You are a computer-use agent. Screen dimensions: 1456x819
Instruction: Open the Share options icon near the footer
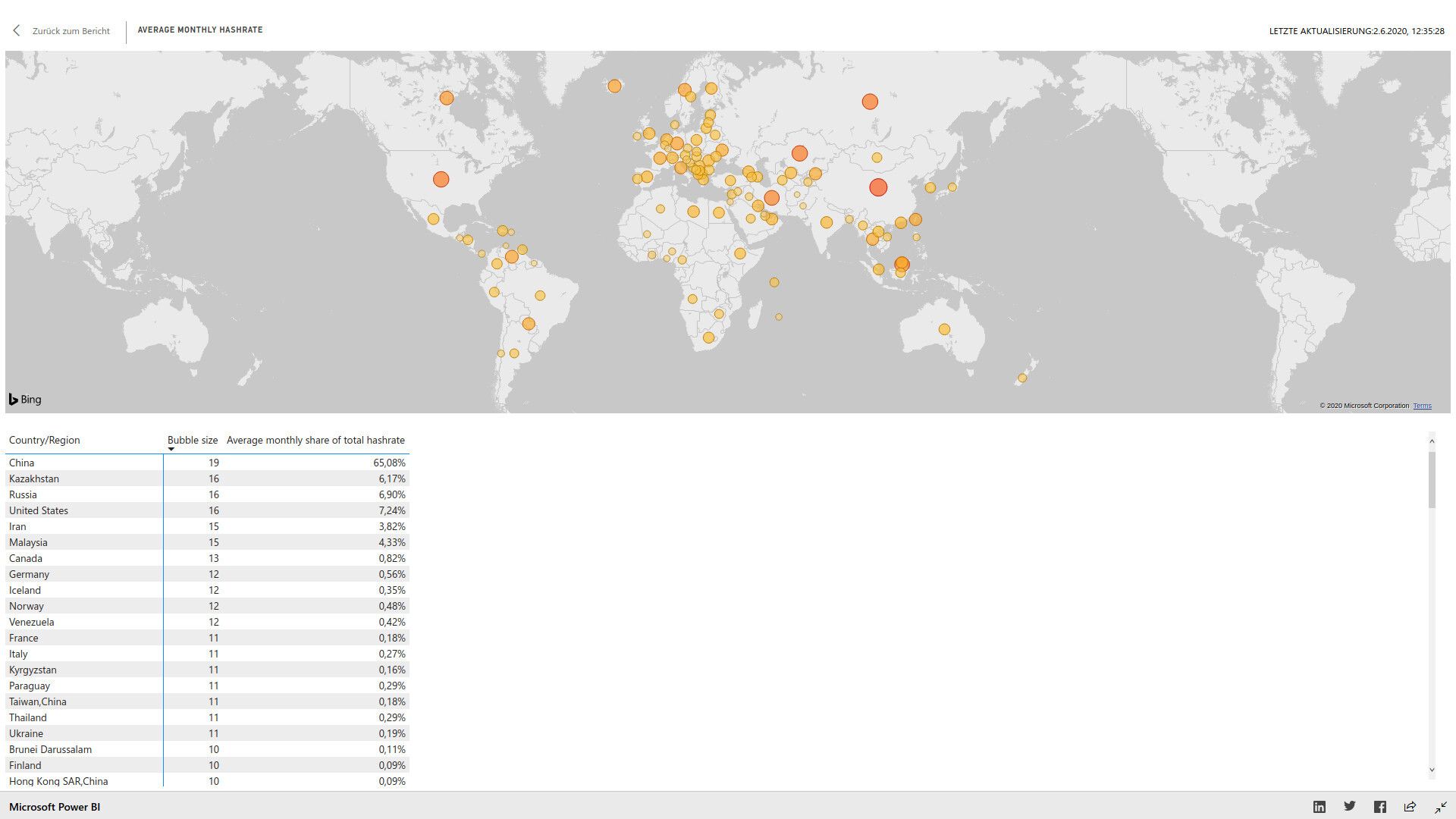pos(1410,806)
